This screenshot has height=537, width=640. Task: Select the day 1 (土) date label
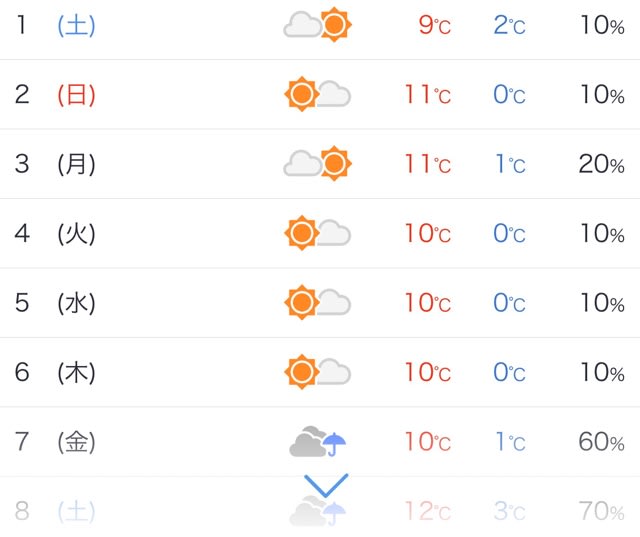click(x=55, y=25)
